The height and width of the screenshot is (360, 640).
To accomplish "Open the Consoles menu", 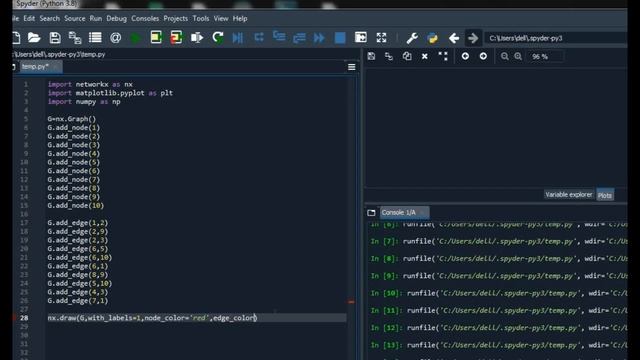I will pyautogui.click(x=145, y=18).
